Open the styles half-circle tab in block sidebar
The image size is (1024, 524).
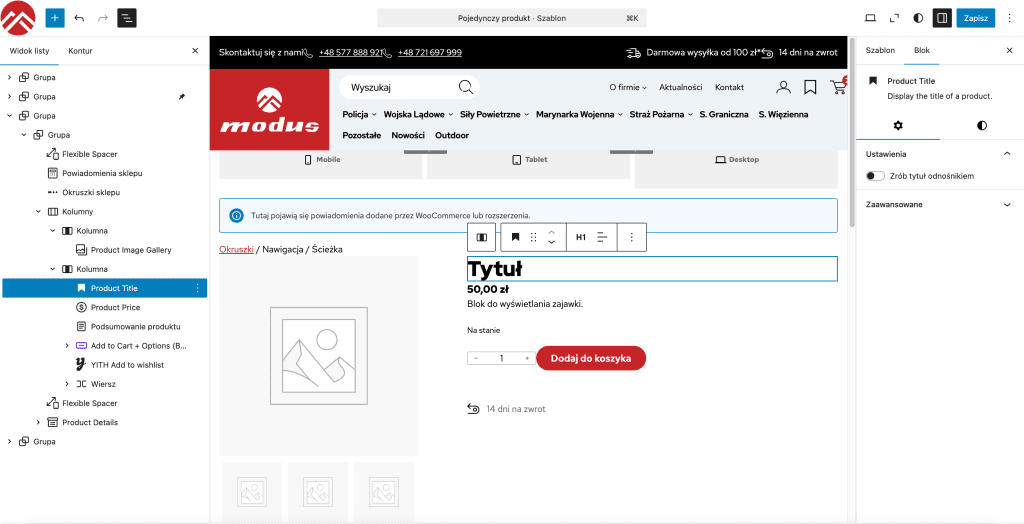point(982,125)
